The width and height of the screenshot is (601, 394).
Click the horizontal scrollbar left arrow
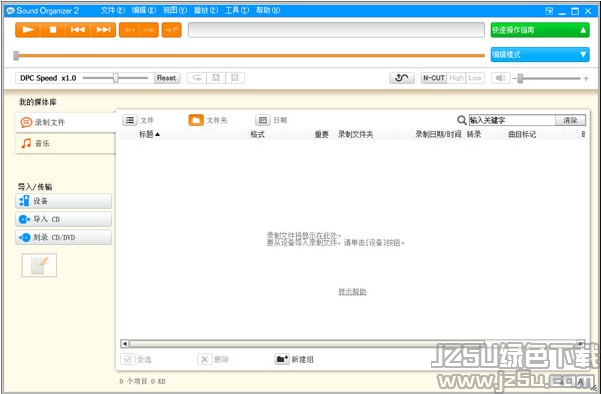125,343
